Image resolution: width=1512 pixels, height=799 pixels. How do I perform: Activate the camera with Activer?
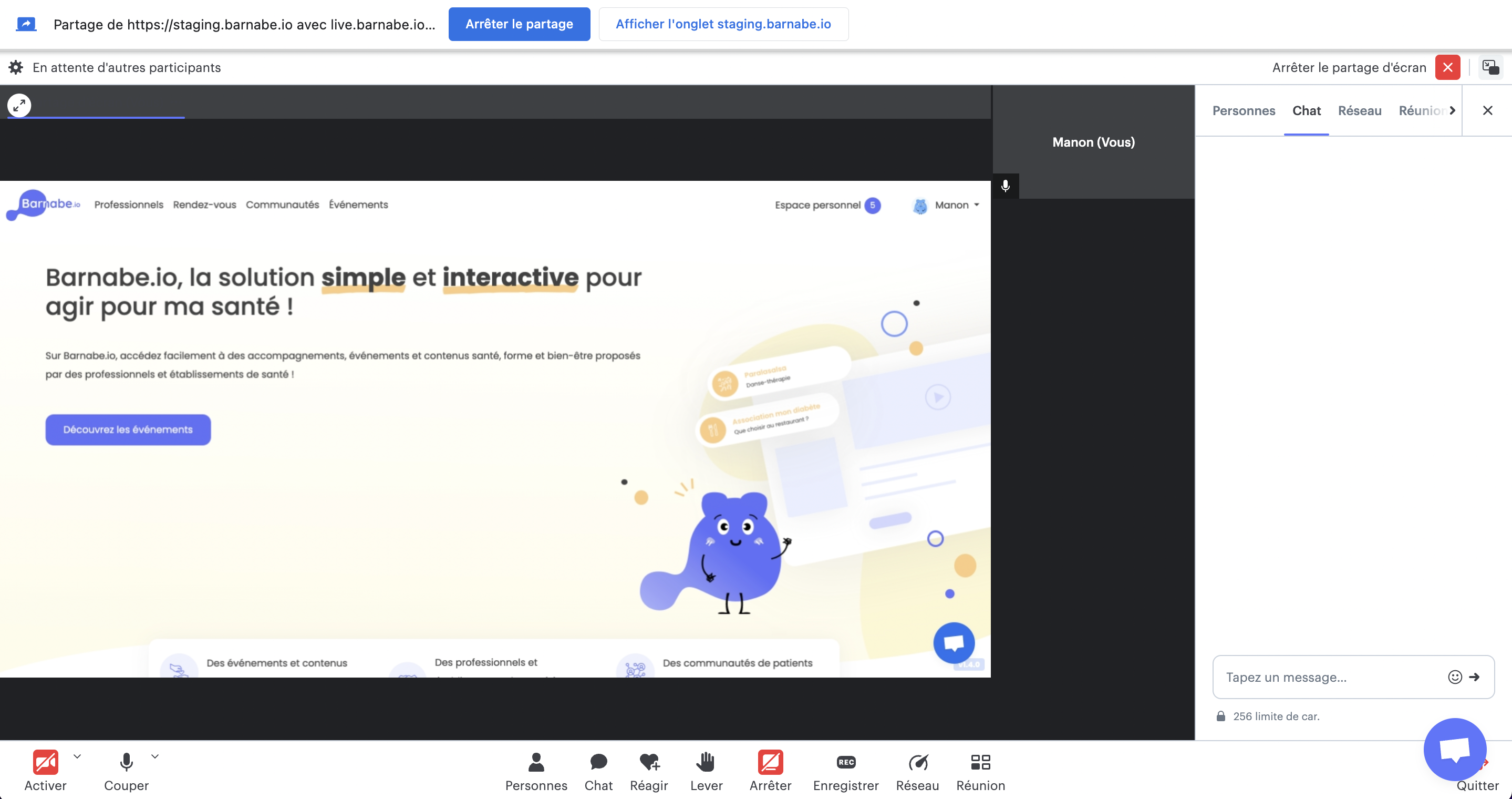[45, 770]
